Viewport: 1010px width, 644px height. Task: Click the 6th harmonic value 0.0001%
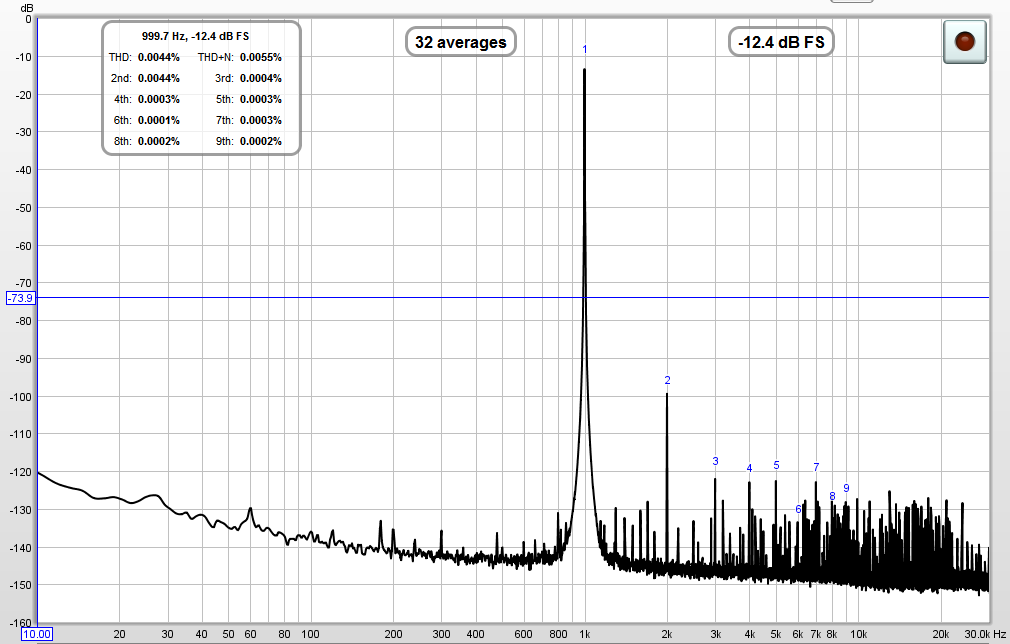tap(158, 120)
